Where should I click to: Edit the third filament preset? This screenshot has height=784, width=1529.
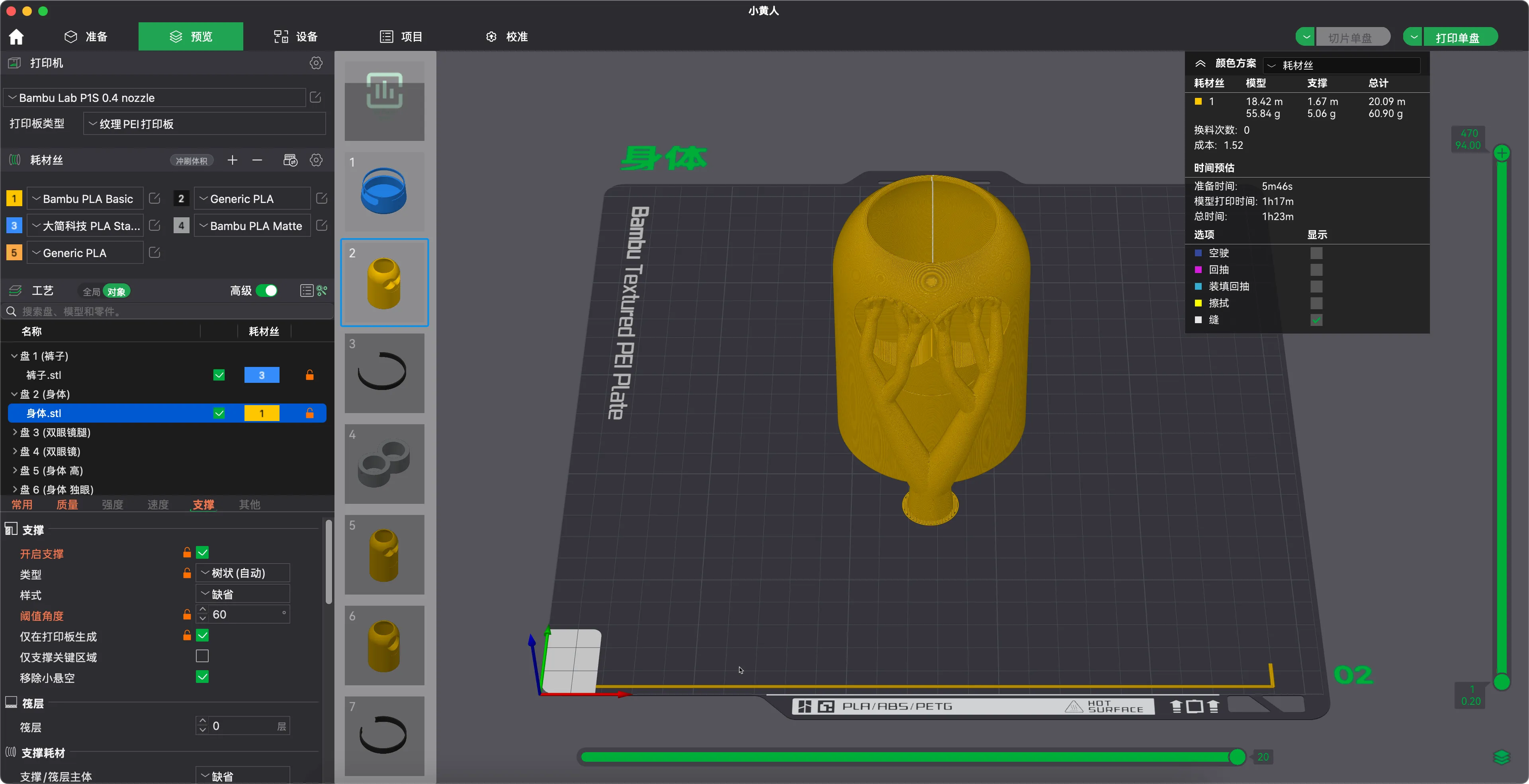(x=154, y=226)
